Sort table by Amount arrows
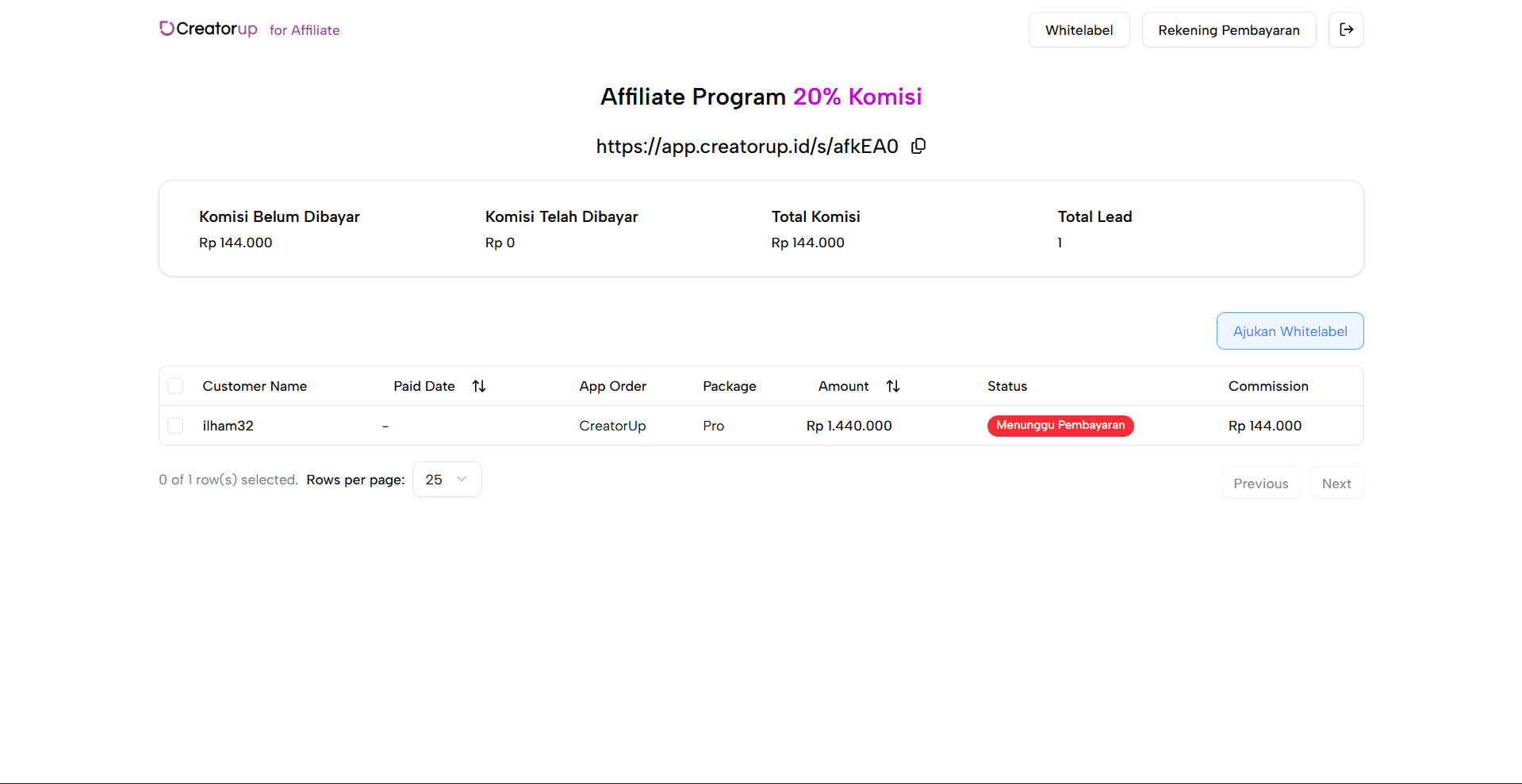1522x784 pixels. tap(893, 386)
